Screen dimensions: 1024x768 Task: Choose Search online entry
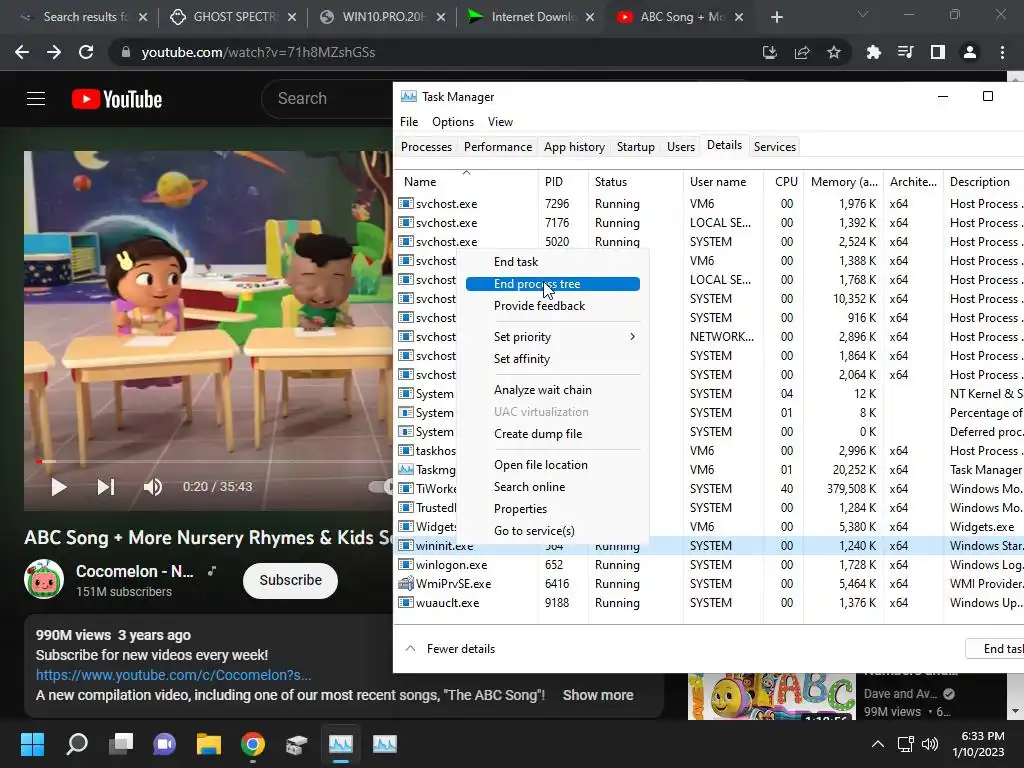[552, 487]
